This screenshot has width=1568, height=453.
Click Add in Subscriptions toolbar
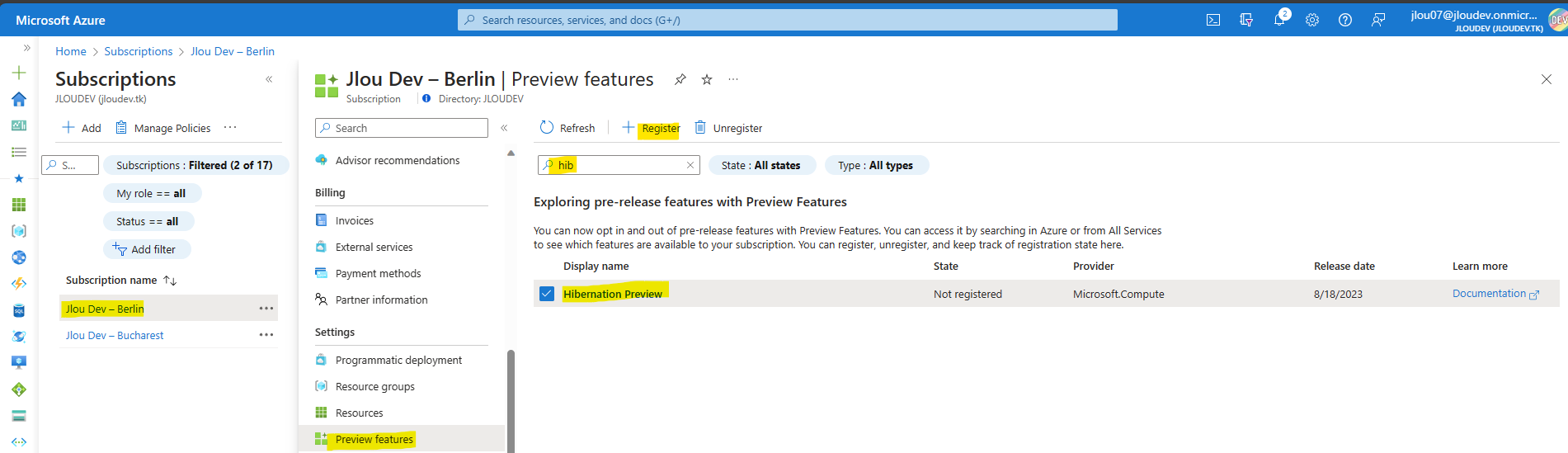pos(82,128)
